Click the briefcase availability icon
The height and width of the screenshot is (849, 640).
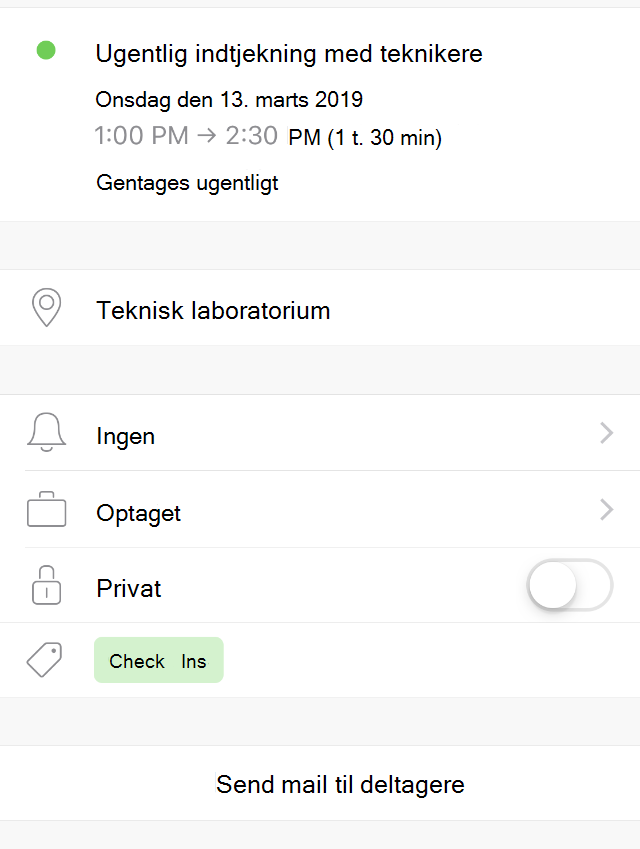(47, 509)
